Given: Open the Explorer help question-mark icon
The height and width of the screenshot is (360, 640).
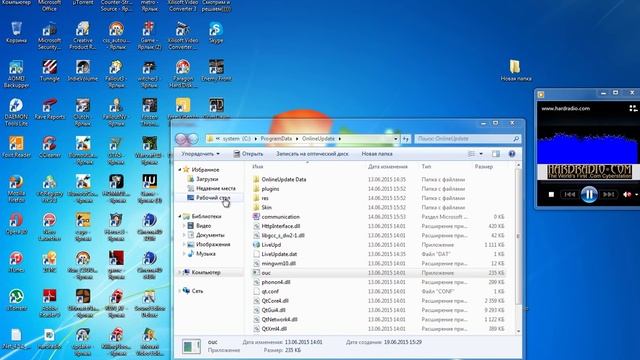Looking at the screenshot, I should 512,154.
